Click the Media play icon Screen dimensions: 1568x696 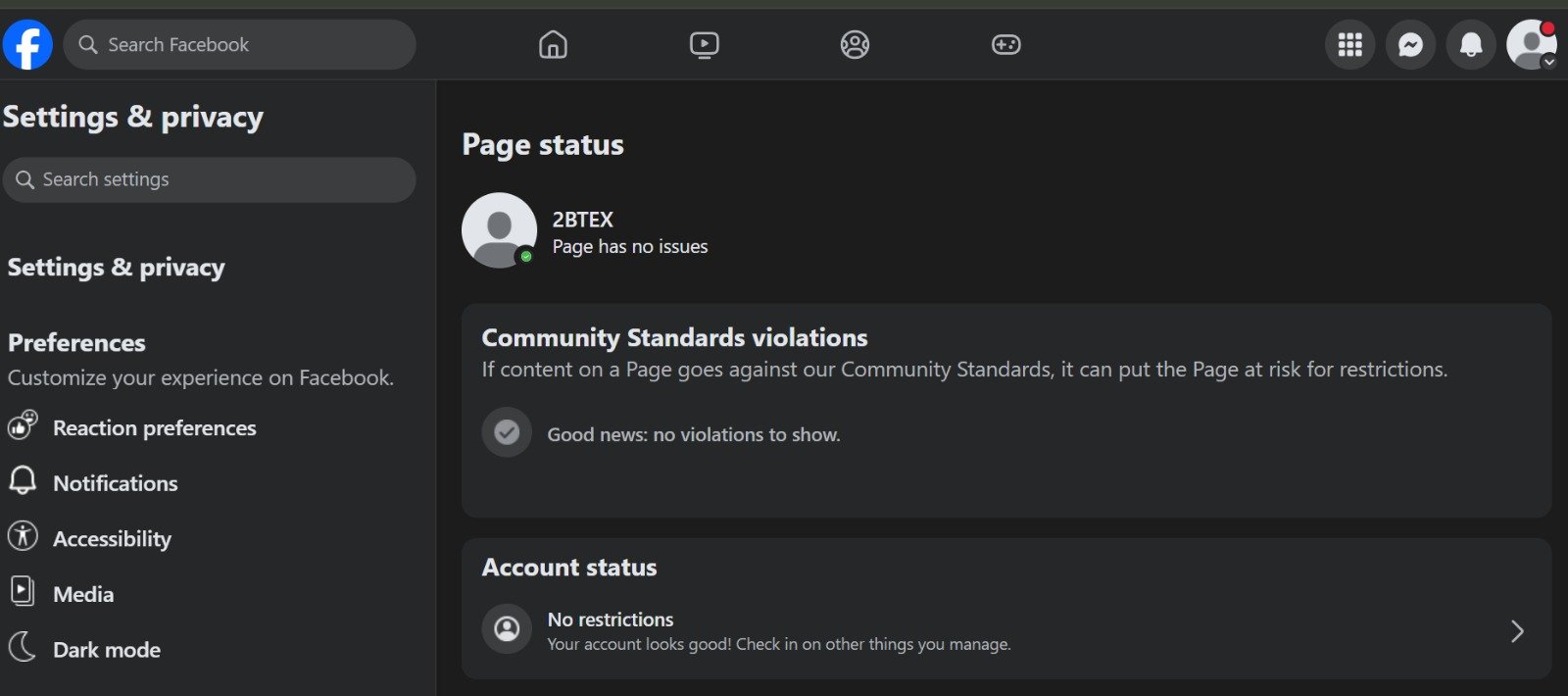(23, 591)
